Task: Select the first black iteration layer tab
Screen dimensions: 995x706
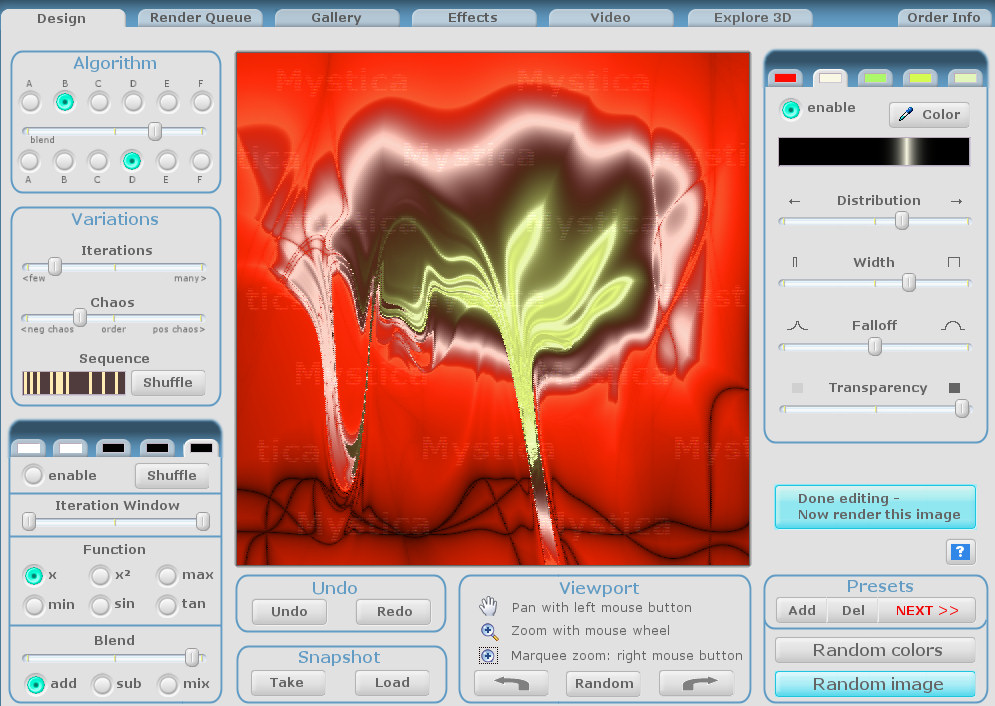Action: [114, 448]
